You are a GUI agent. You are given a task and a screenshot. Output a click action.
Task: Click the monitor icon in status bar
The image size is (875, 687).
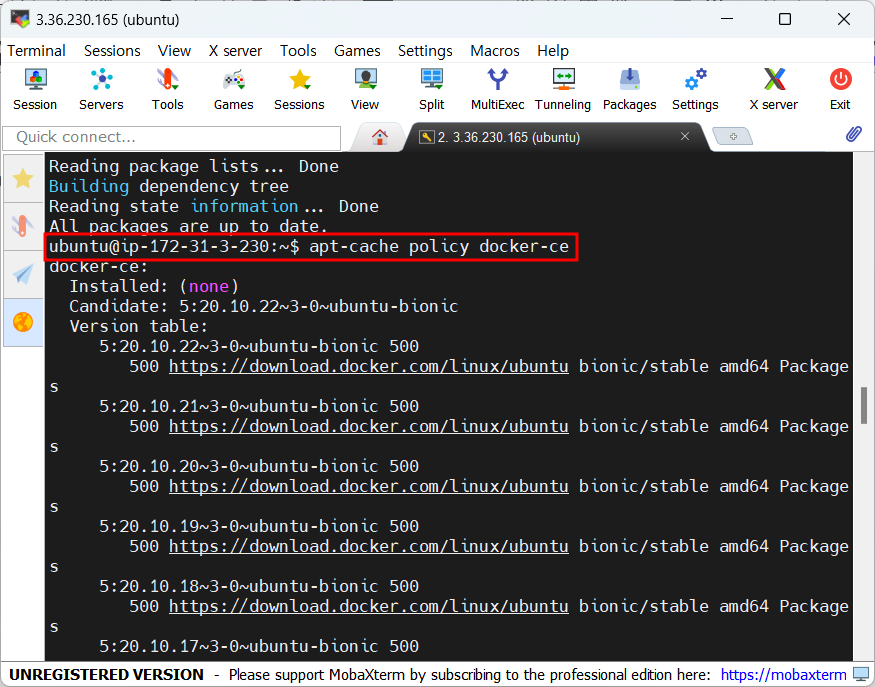pos(861,674)
